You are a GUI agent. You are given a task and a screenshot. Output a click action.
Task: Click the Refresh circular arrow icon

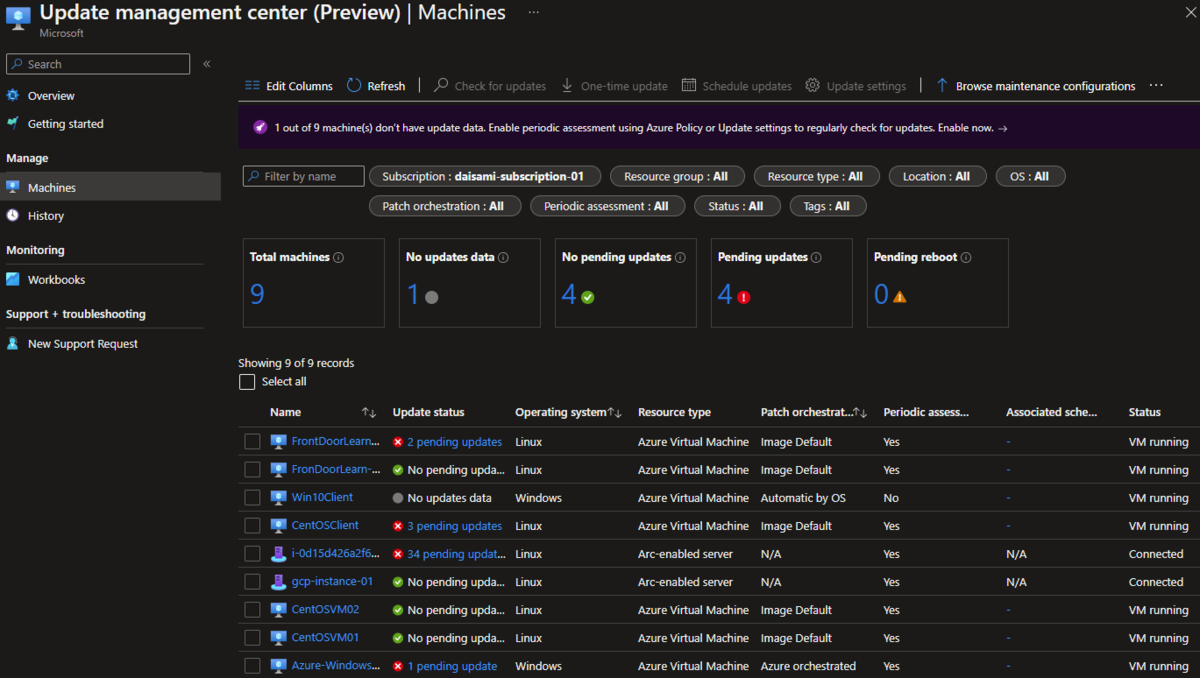point(354,86)
